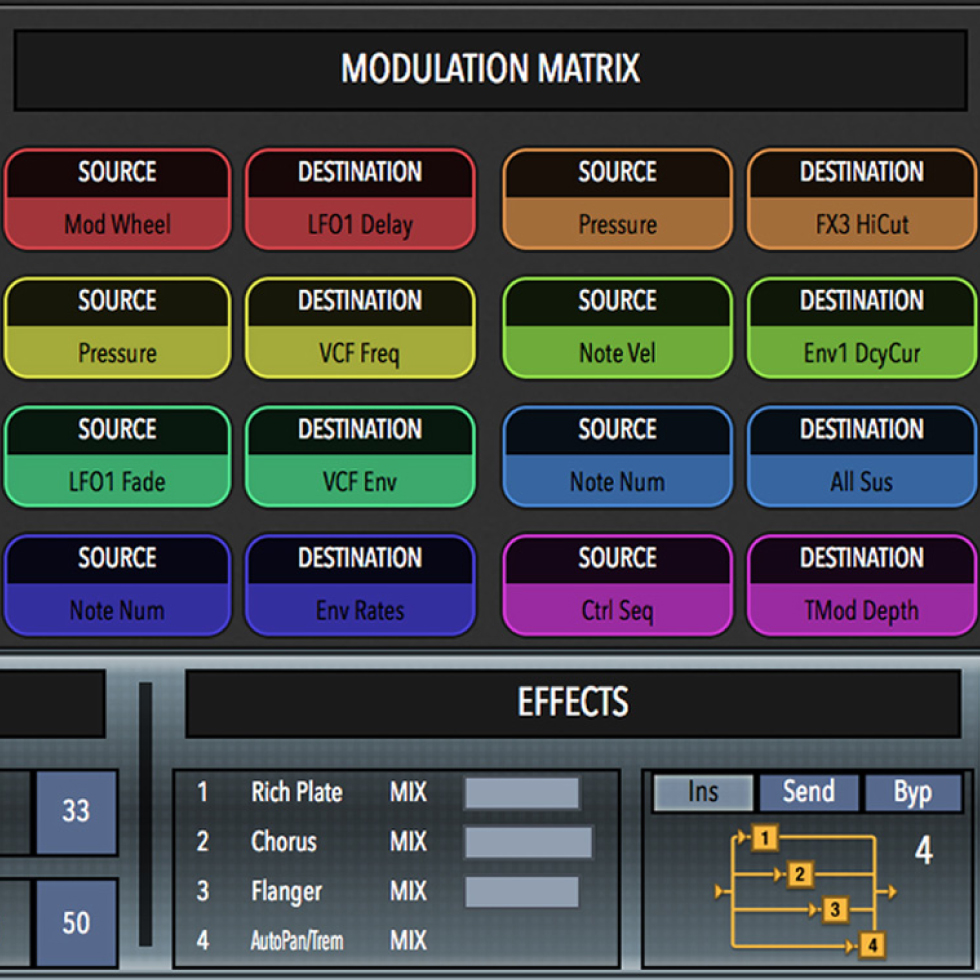Click the MIX label for Rich Plate

[408, 792]
